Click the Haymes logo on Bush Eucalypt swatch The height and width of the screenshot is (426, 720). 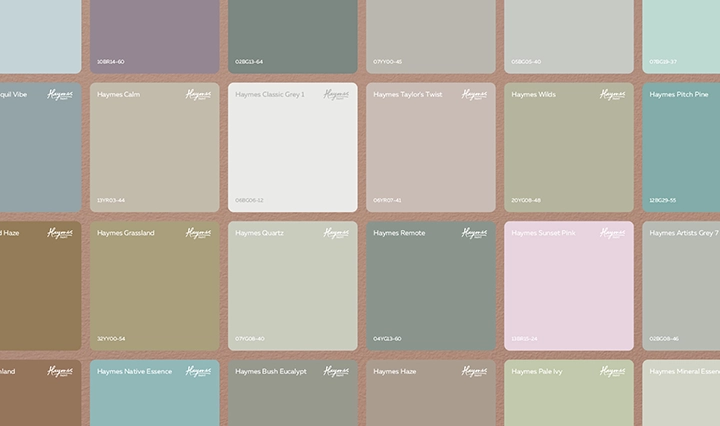pos(337,371)
